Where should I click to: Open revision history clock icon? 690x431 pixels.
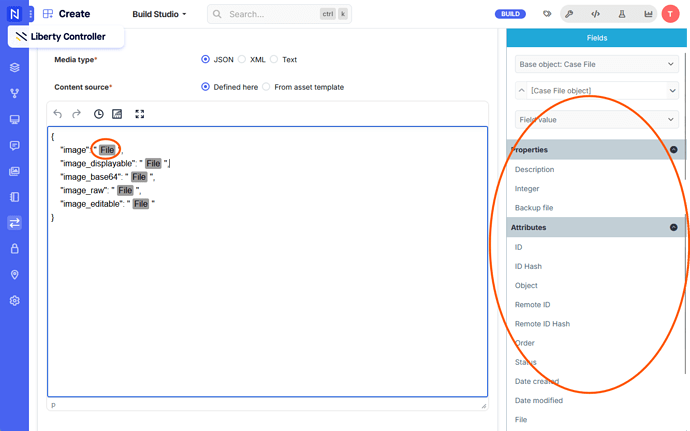coord(99,114)
